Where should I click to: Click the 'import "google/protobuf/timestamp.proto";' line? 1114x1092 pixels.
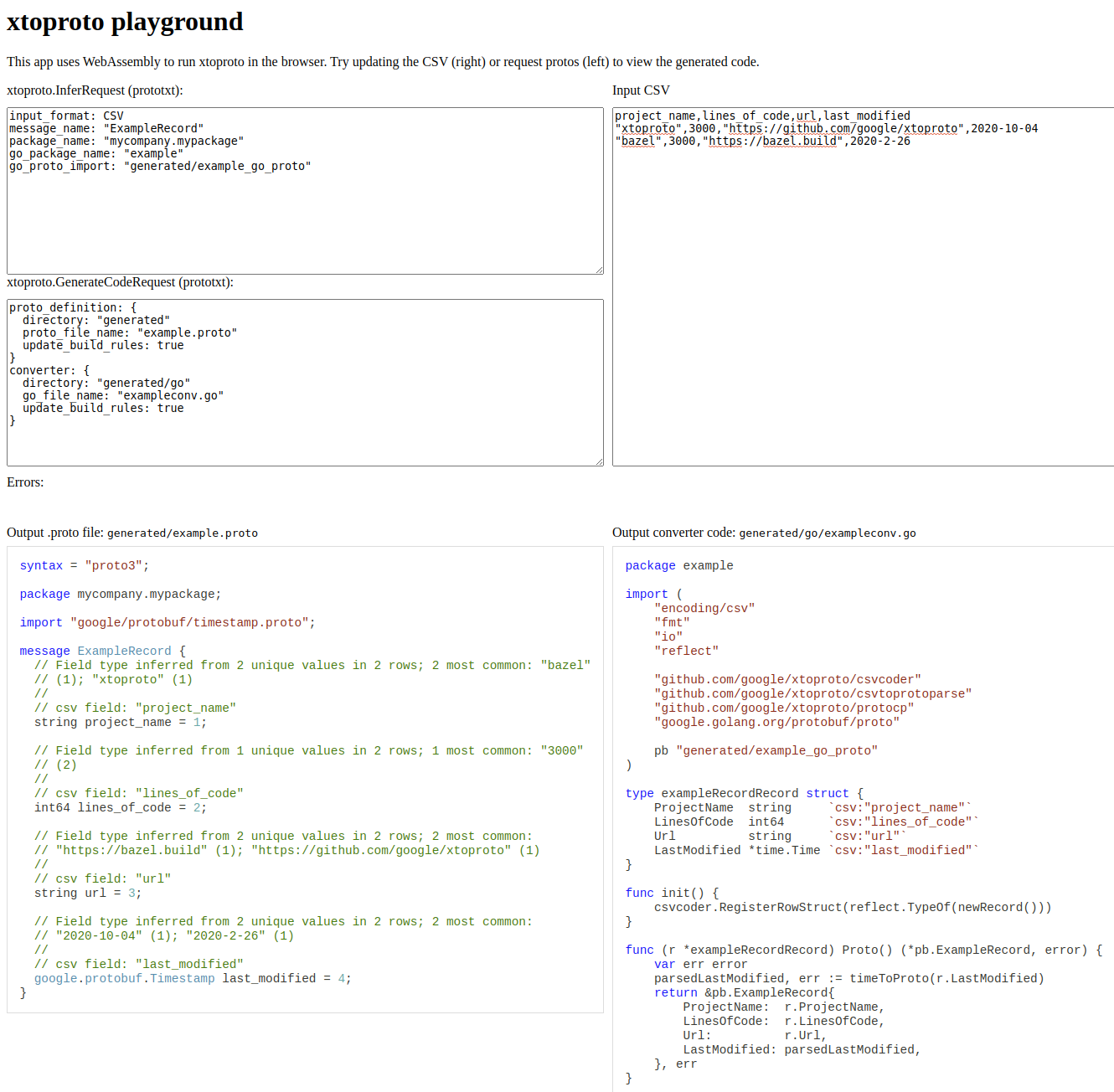tap(168, 623)
